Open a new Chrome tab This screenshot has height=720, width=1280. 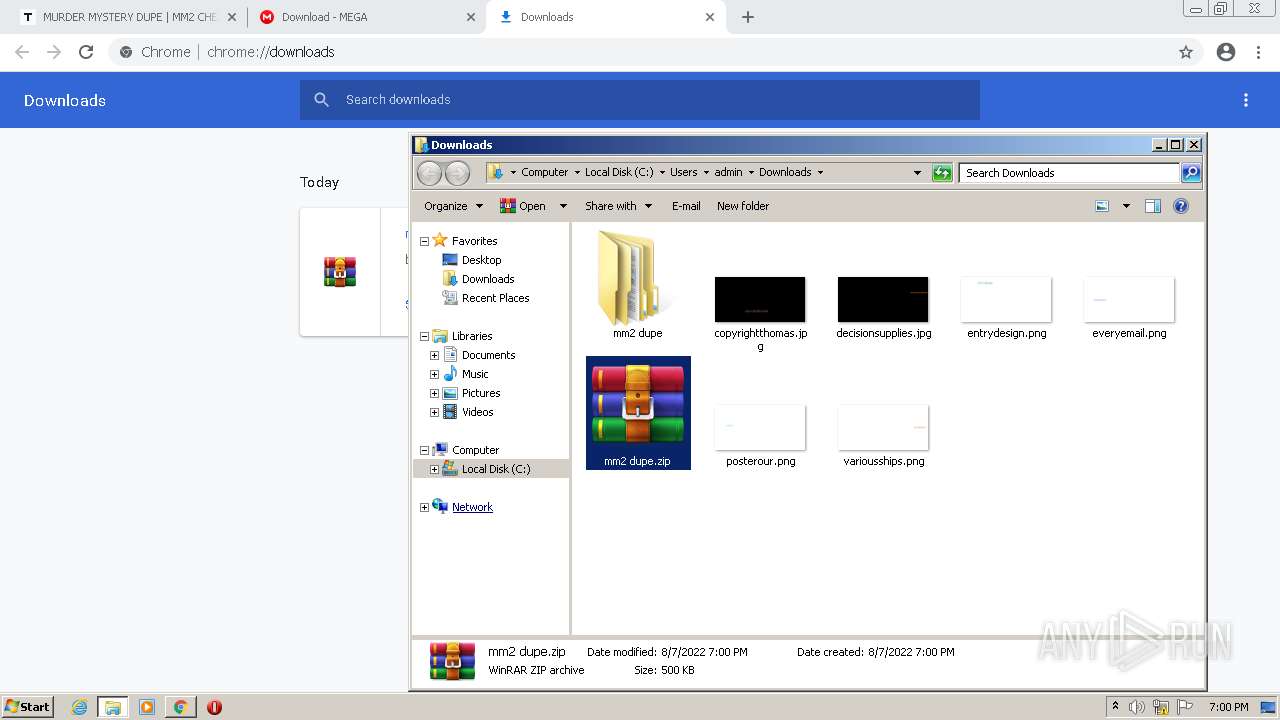pos(748,17)
